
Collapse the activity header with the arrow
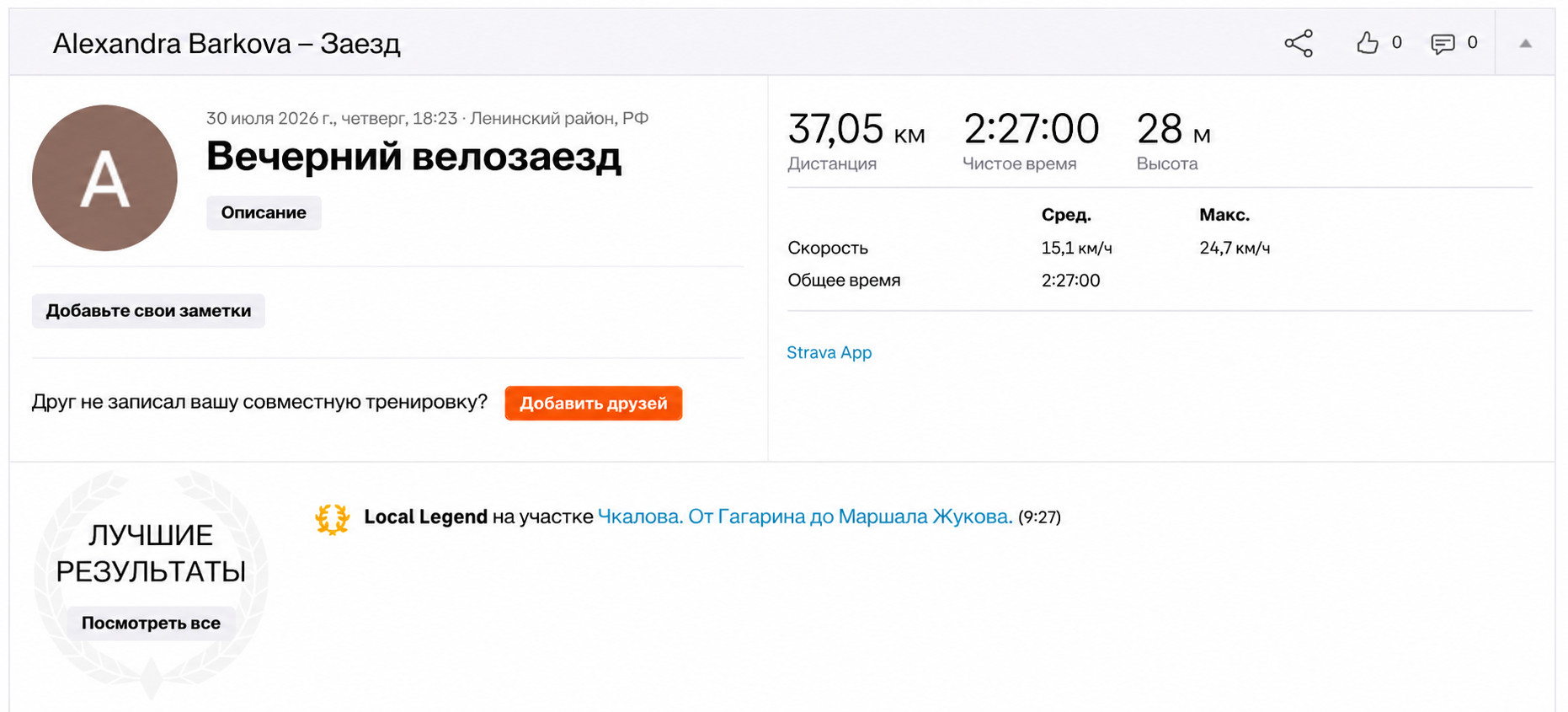pyautogui.click(x=1525, y=43)
